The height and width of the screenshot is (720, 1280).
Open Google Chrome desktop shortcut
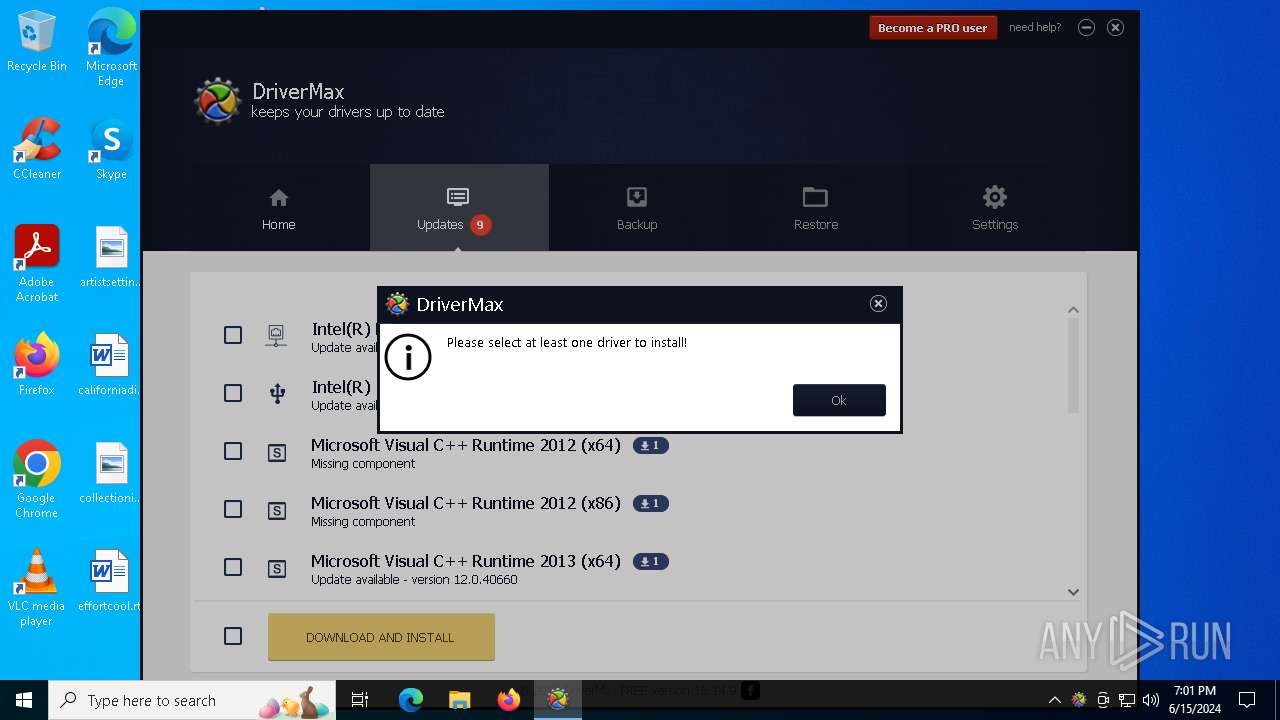pos(37,480)
